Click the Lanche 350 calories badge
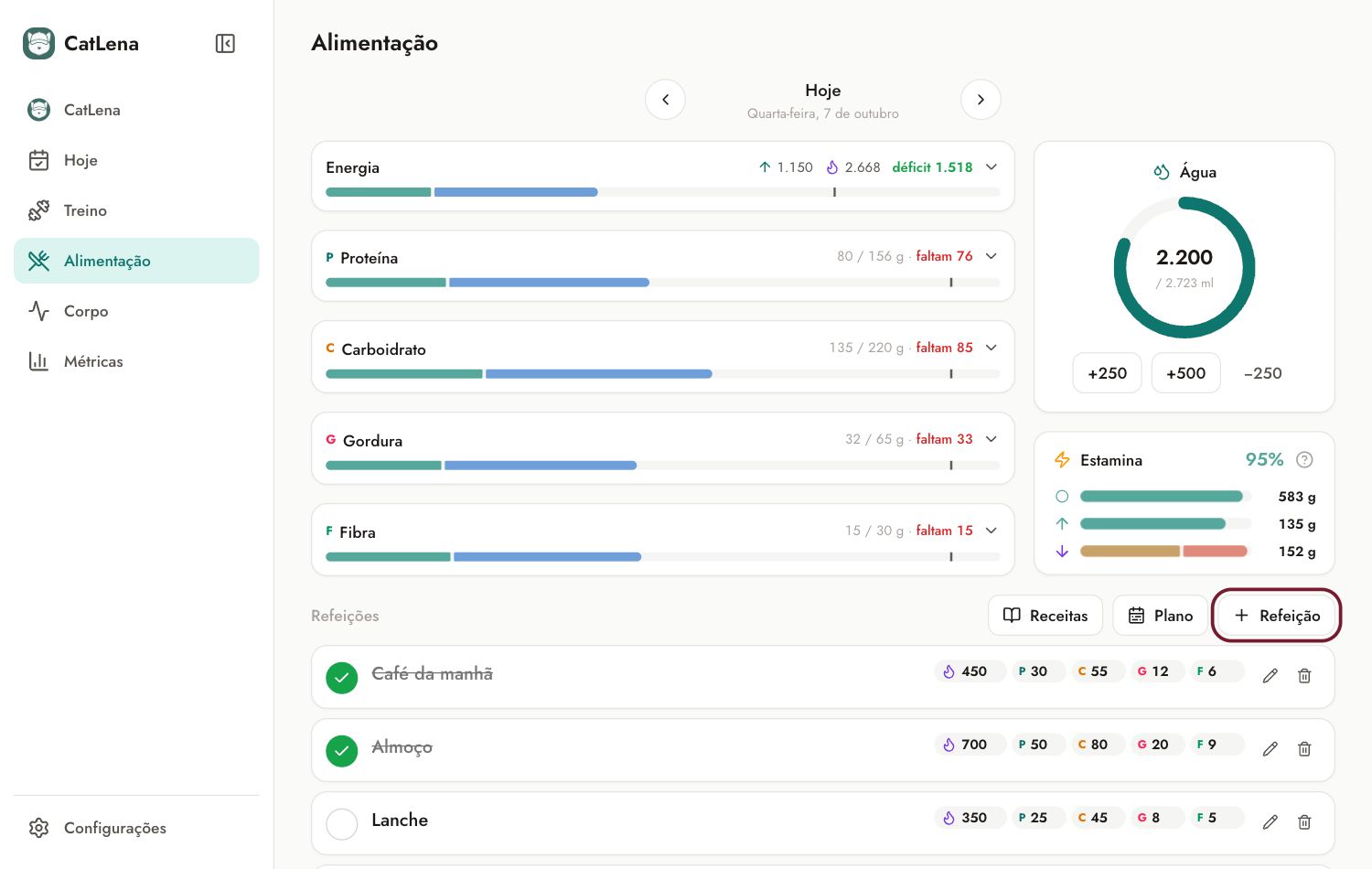The image size is (1372, 869). click(x=970, y=818)
